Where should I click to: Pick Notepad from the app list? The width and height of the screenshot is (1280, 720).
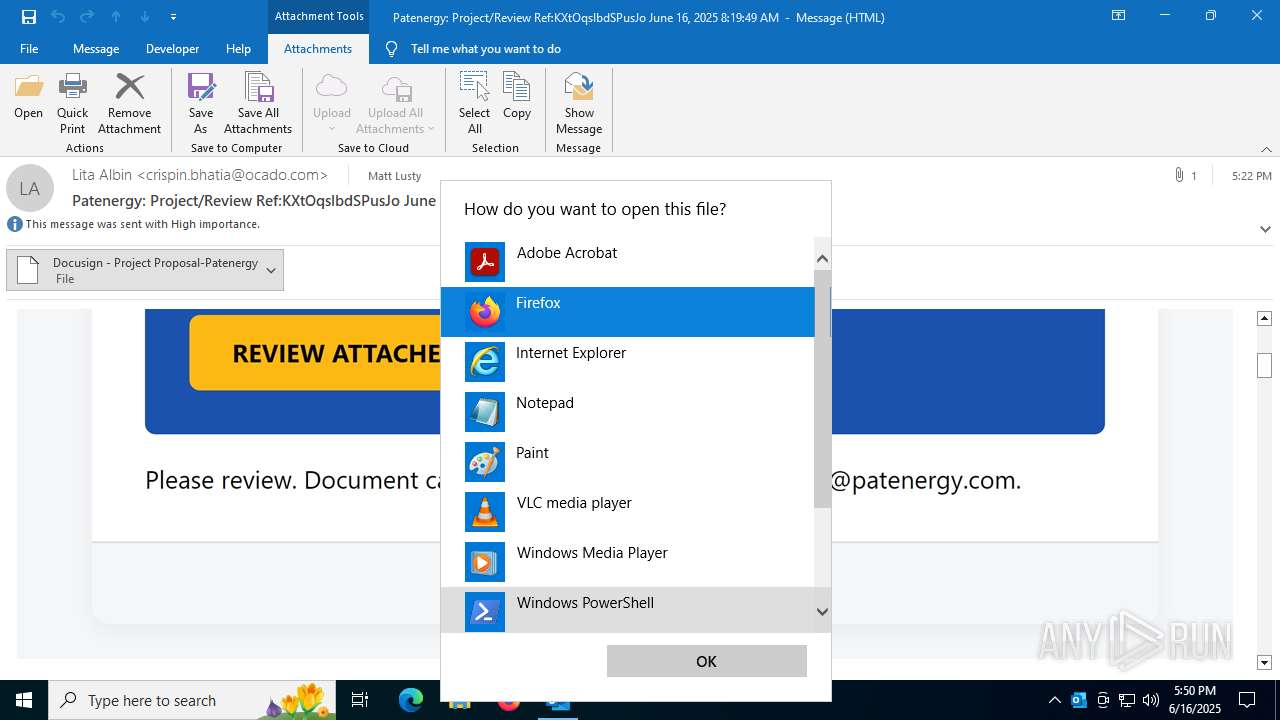628,412
